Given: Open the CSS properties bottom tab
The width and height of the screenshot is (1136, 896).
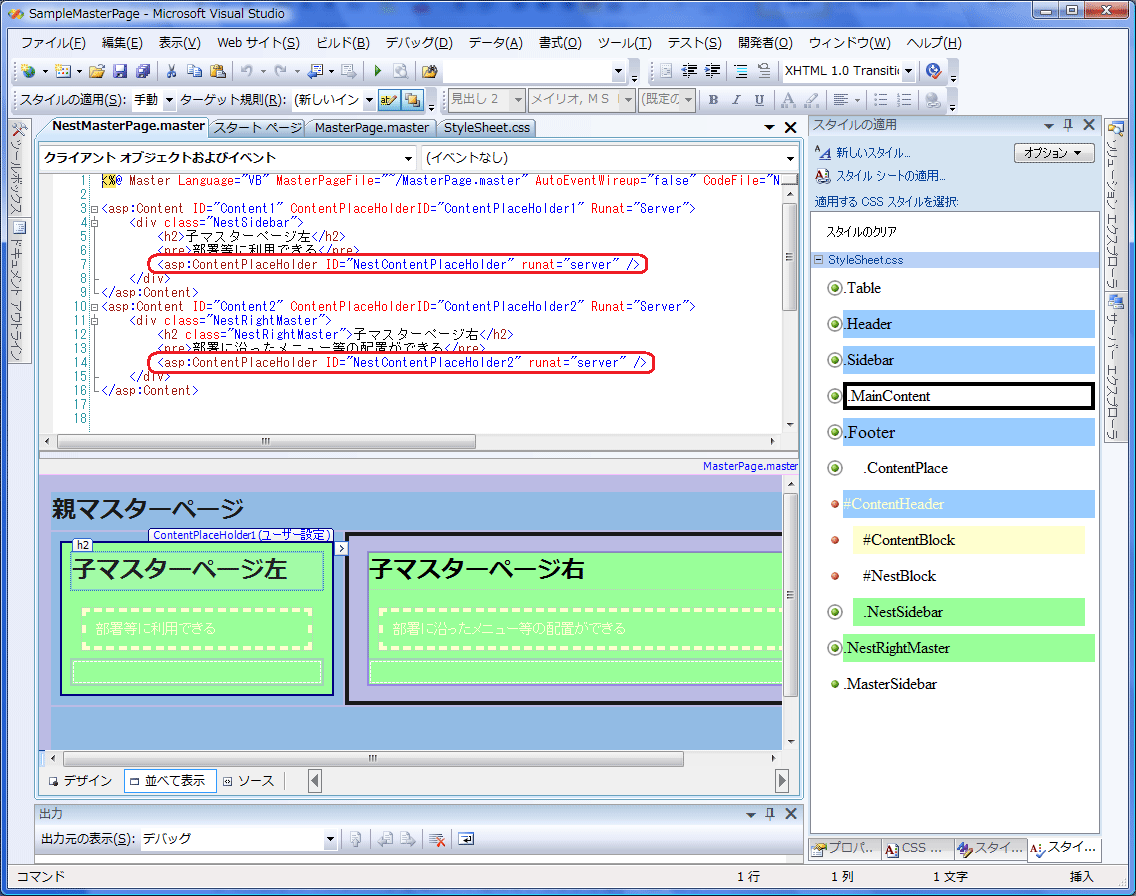Looking at the screenshot, I should 916,848.
